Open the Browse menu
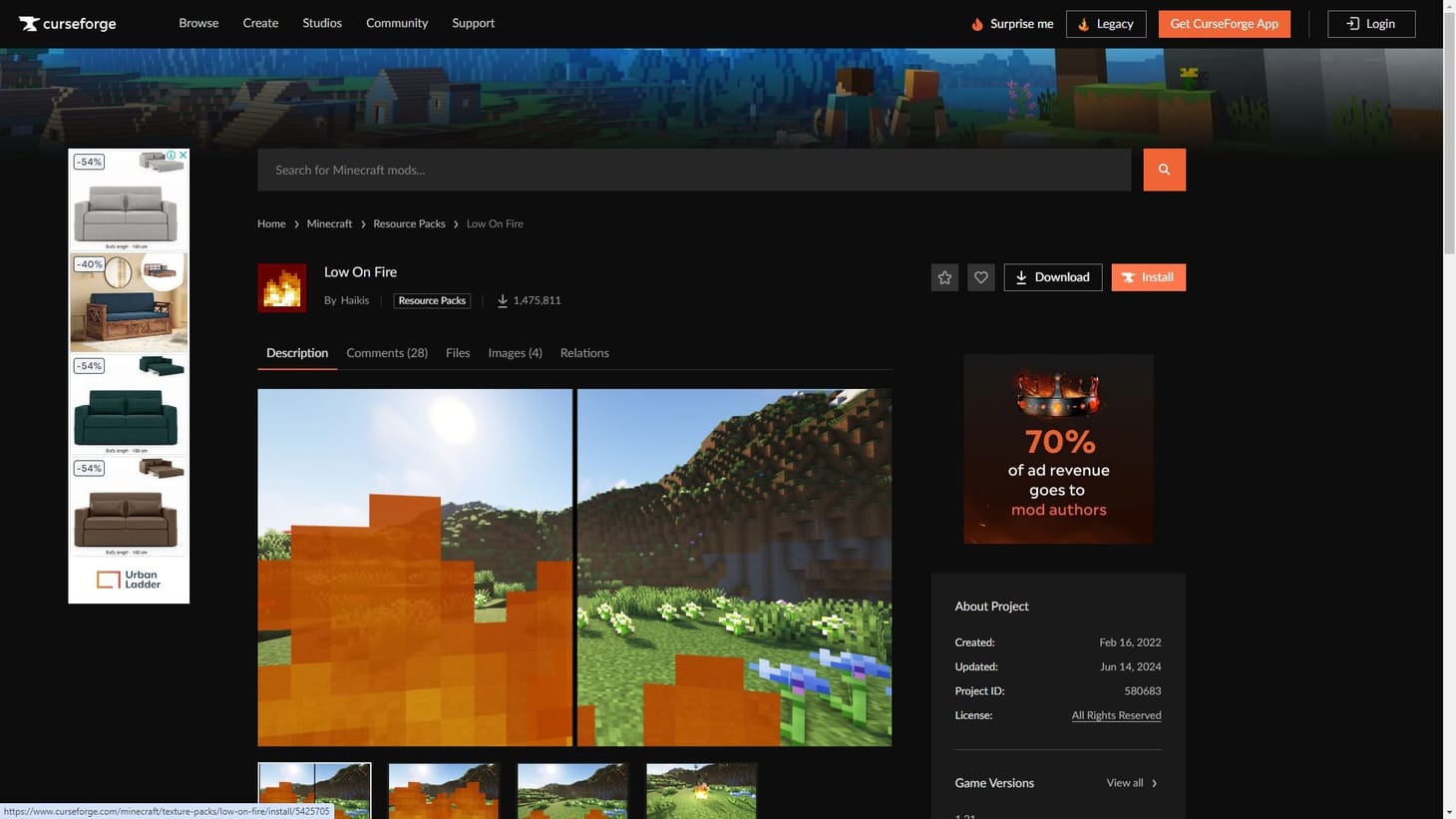Image resolution: width=1456 pixels, height=819 pixels. 197,22
